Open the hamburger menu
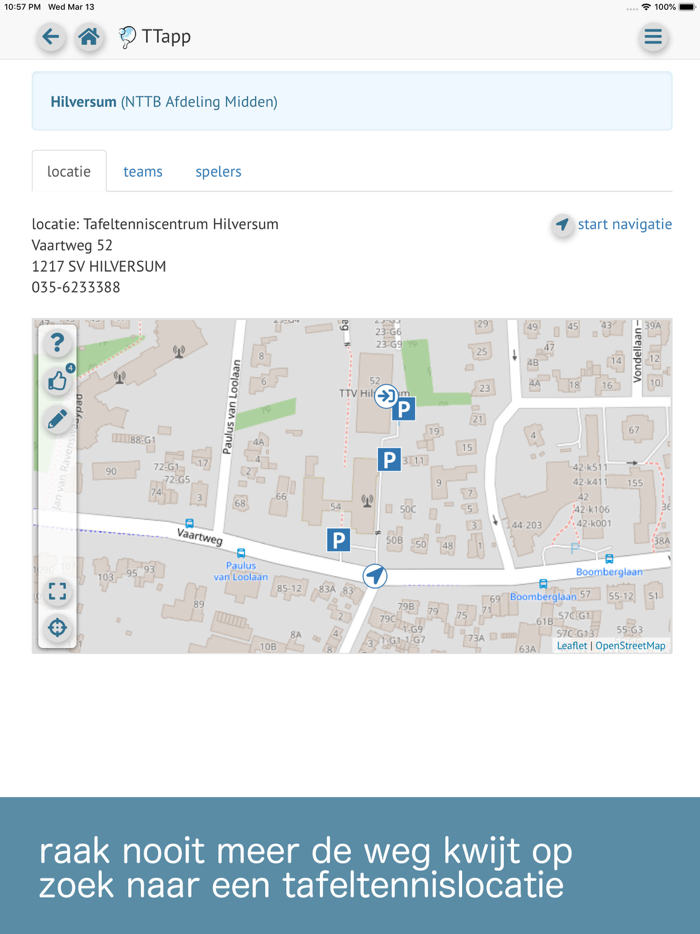The width and height of the screenshot is (700, 934). 653,37
